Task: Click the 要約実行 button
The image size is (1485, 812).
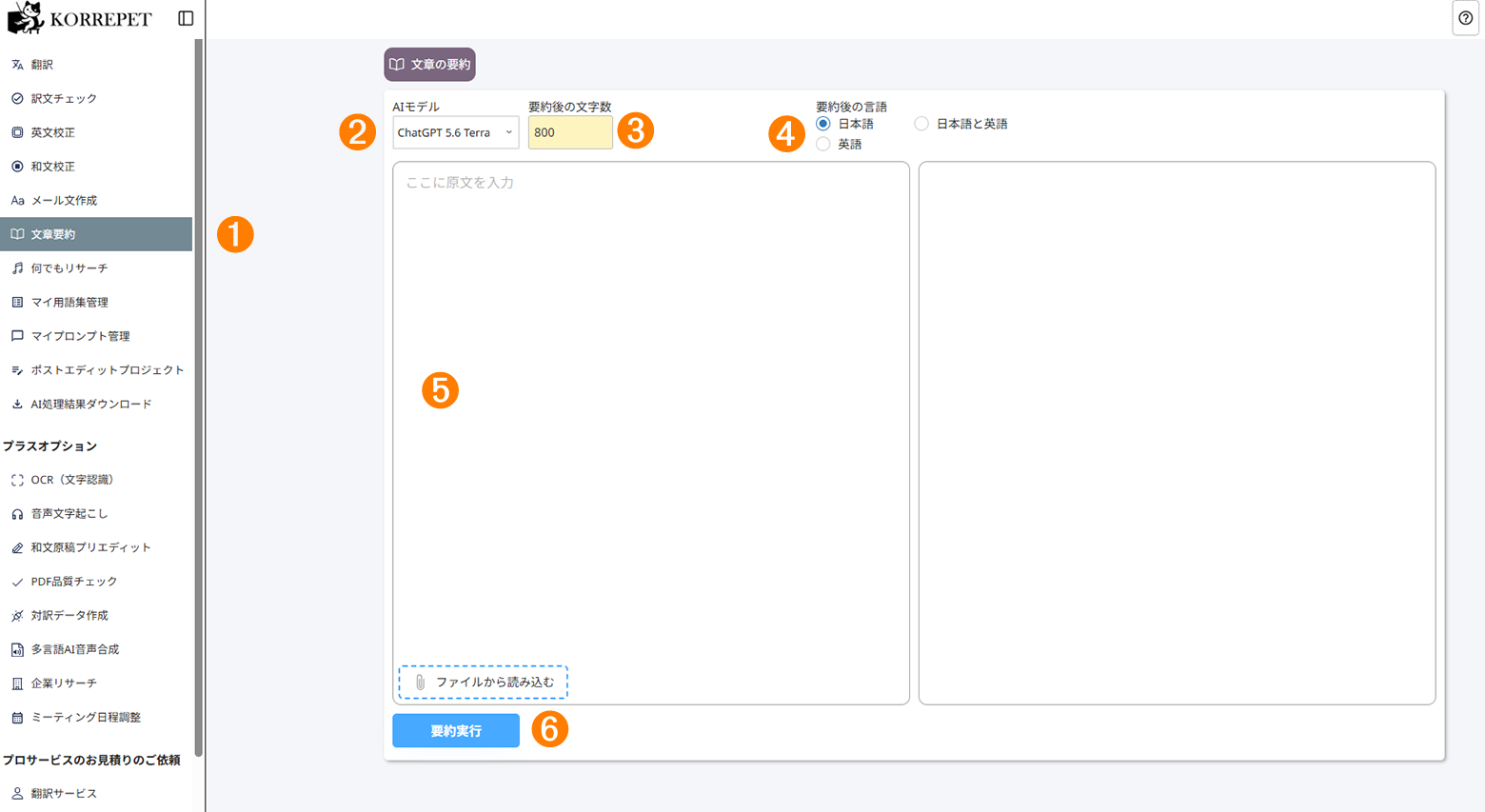Action: tap(456, 730)
